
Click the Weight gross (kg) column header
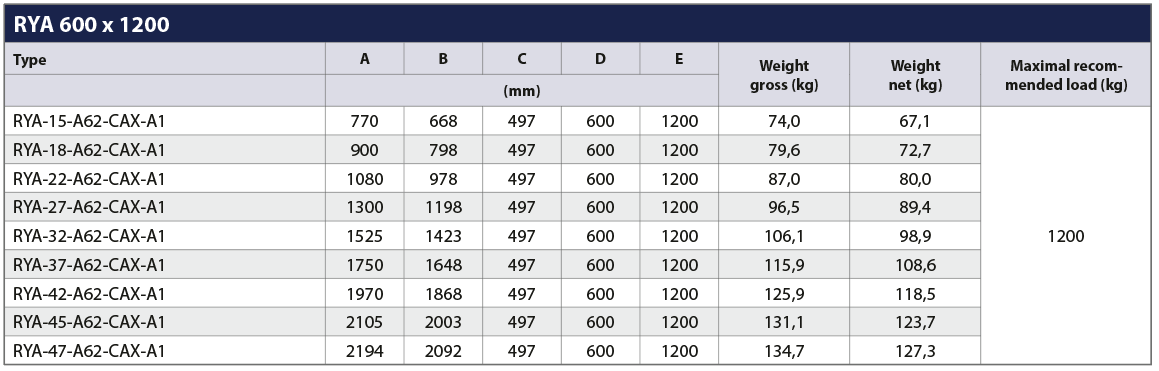tap(784, 75)
